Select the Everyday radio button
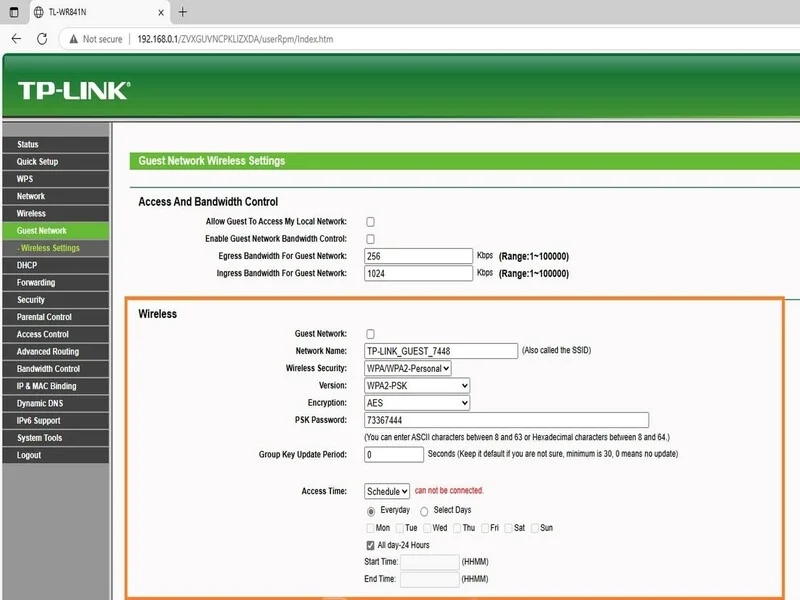800x600 pixels. [371, 511]
